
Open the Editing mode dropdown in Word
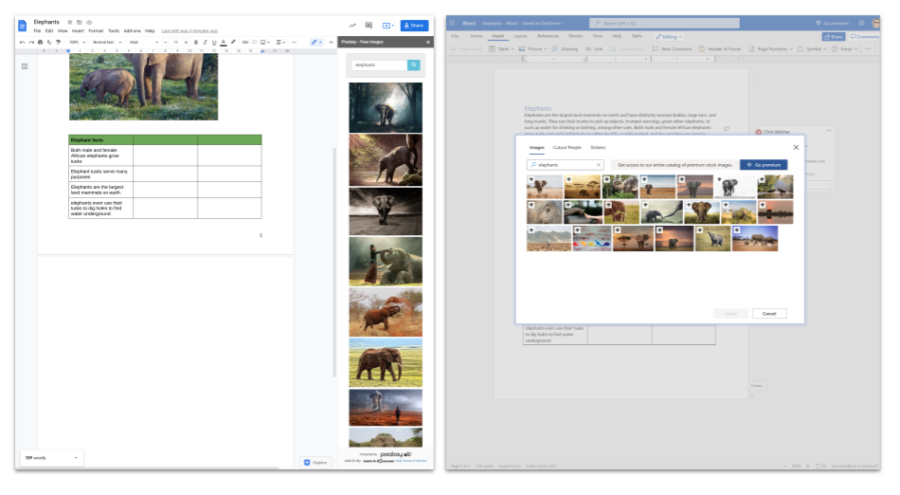[669, 36]
